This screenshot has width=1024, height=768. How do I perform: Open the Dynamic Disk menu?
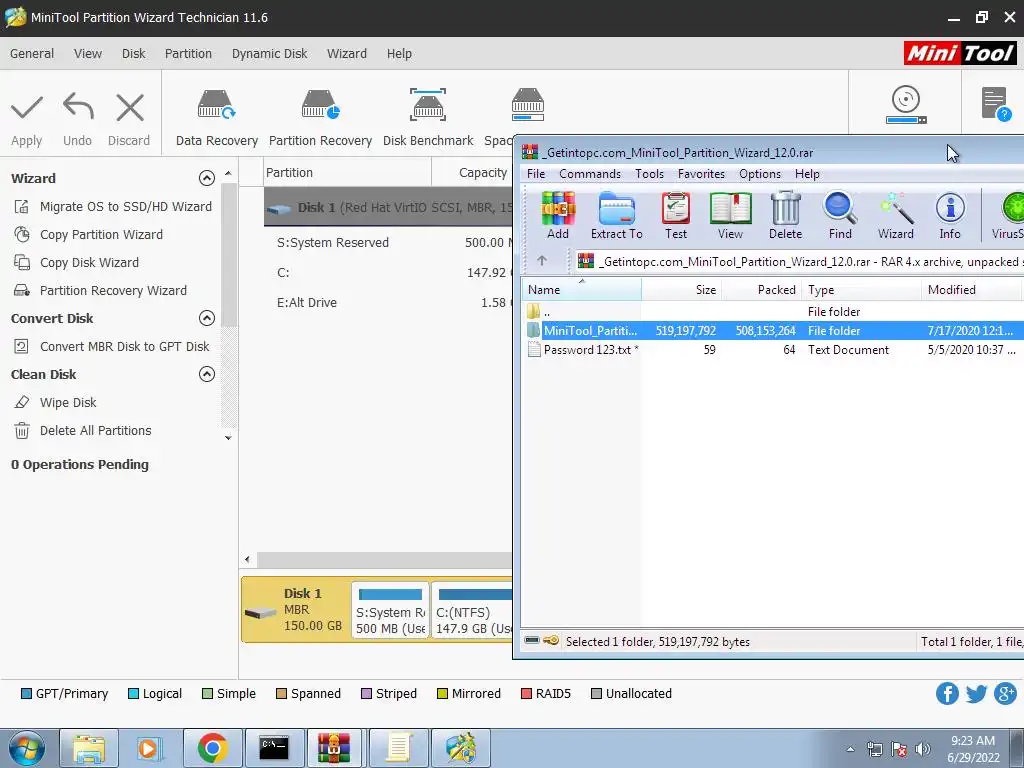[269, 54]
